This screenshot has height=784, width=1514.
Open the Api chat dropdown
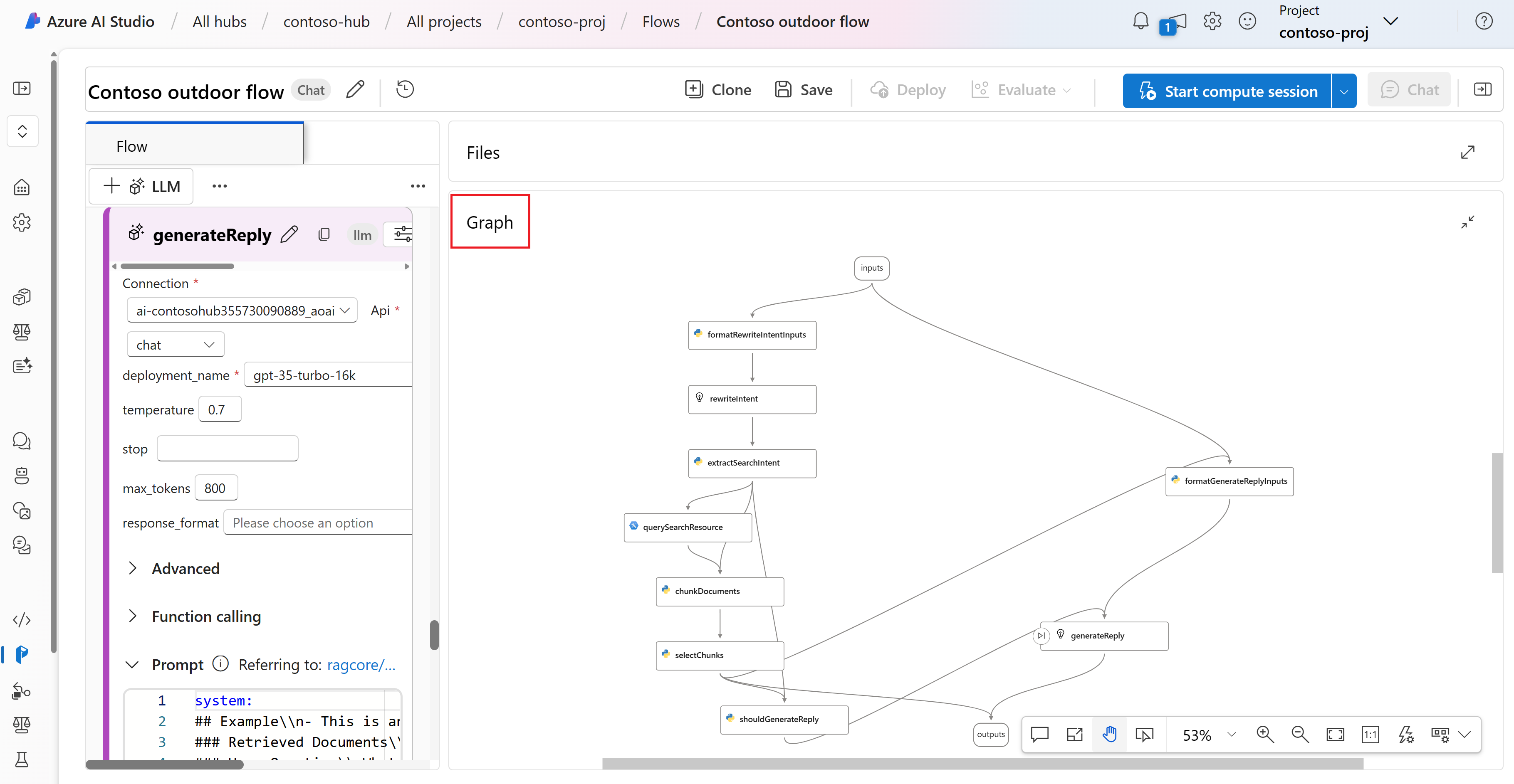point(176,344)
